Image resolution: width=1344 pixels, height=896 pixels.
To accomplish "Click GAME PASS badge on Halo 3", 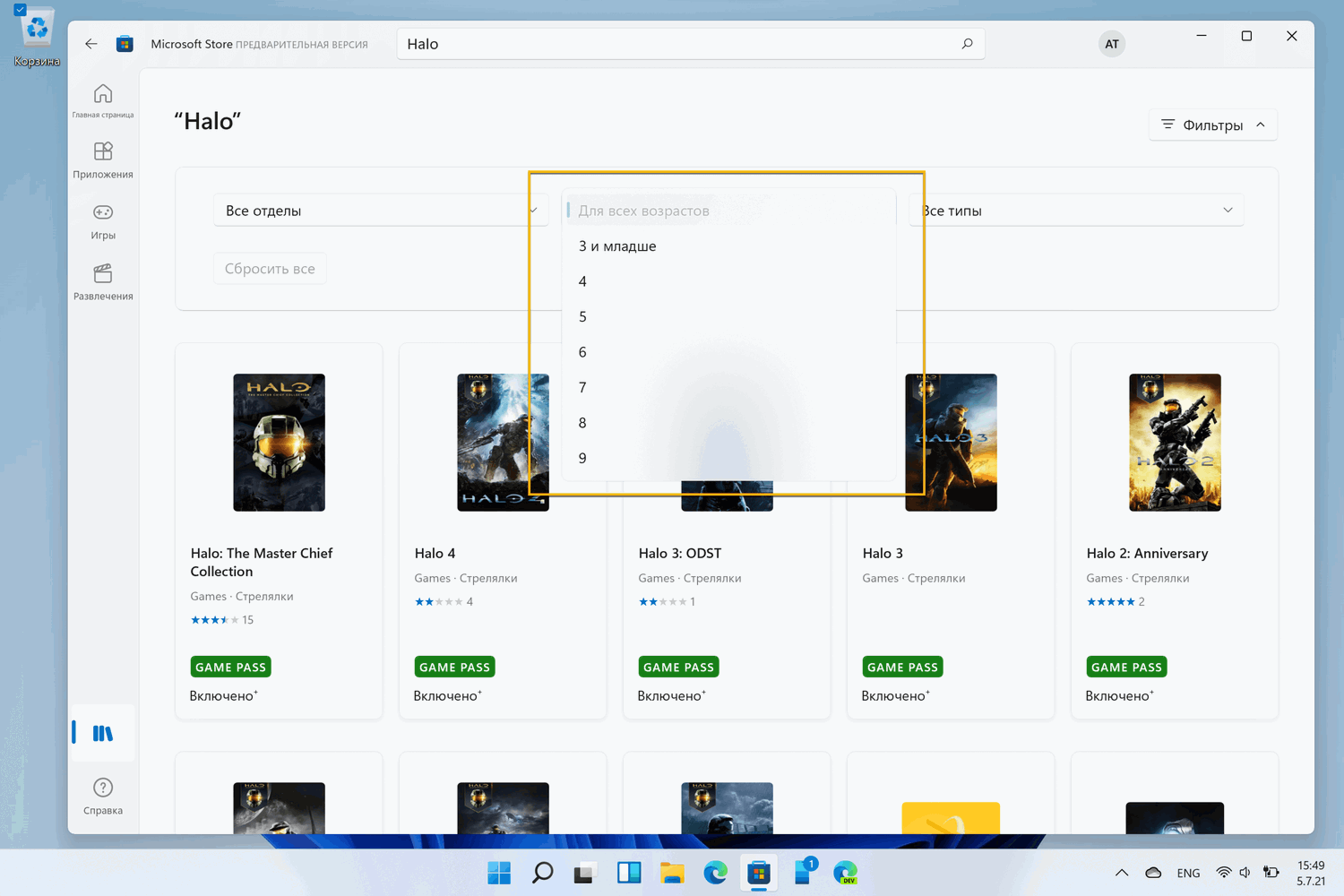I will pyautogui.click(x=903, y=667).
